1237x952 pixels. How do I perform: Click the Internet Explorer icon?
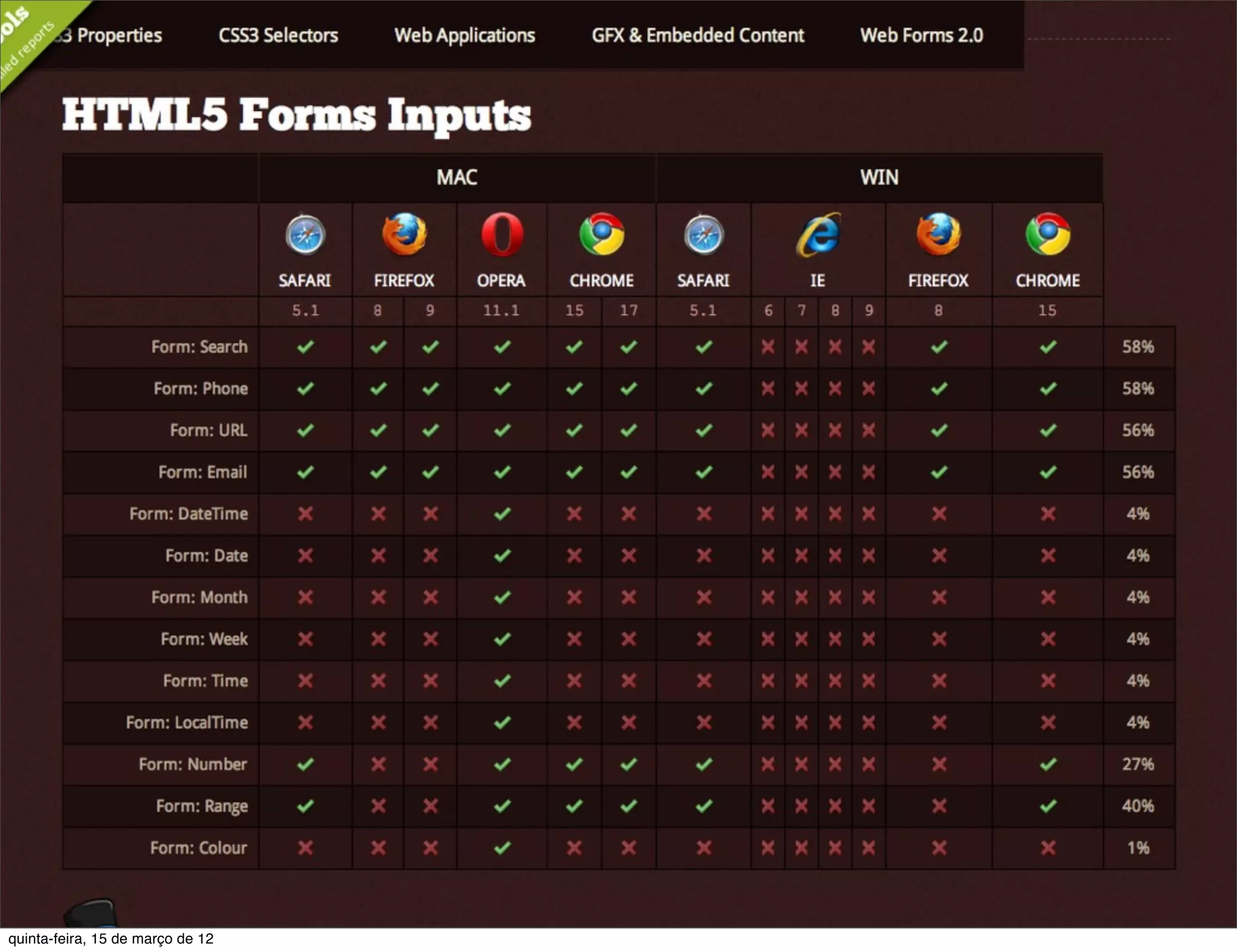[x=818, y=234]
